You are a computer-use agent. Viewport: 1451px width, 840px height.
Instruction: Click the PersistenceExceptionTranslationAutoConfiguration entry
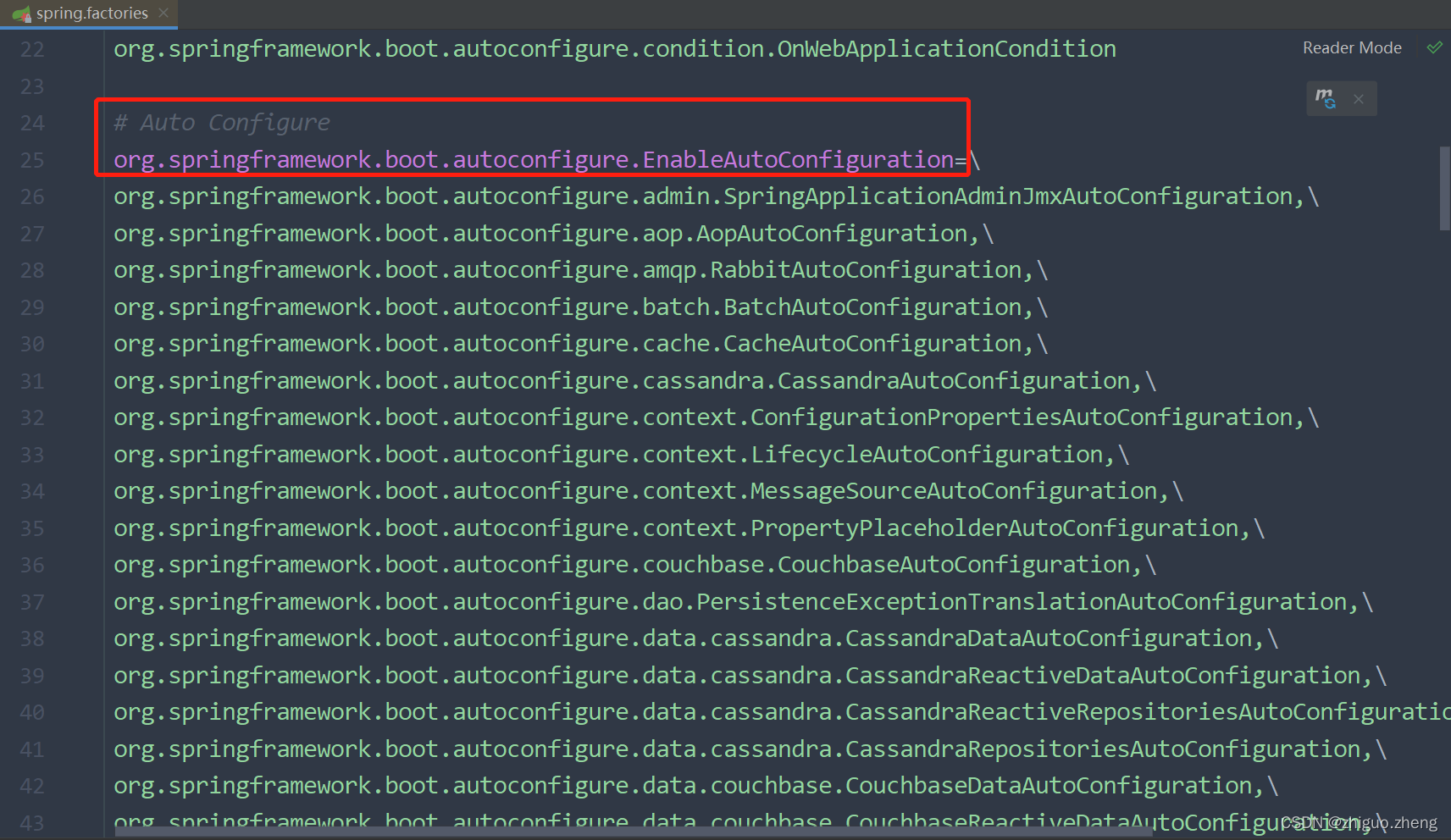[744, 602]
